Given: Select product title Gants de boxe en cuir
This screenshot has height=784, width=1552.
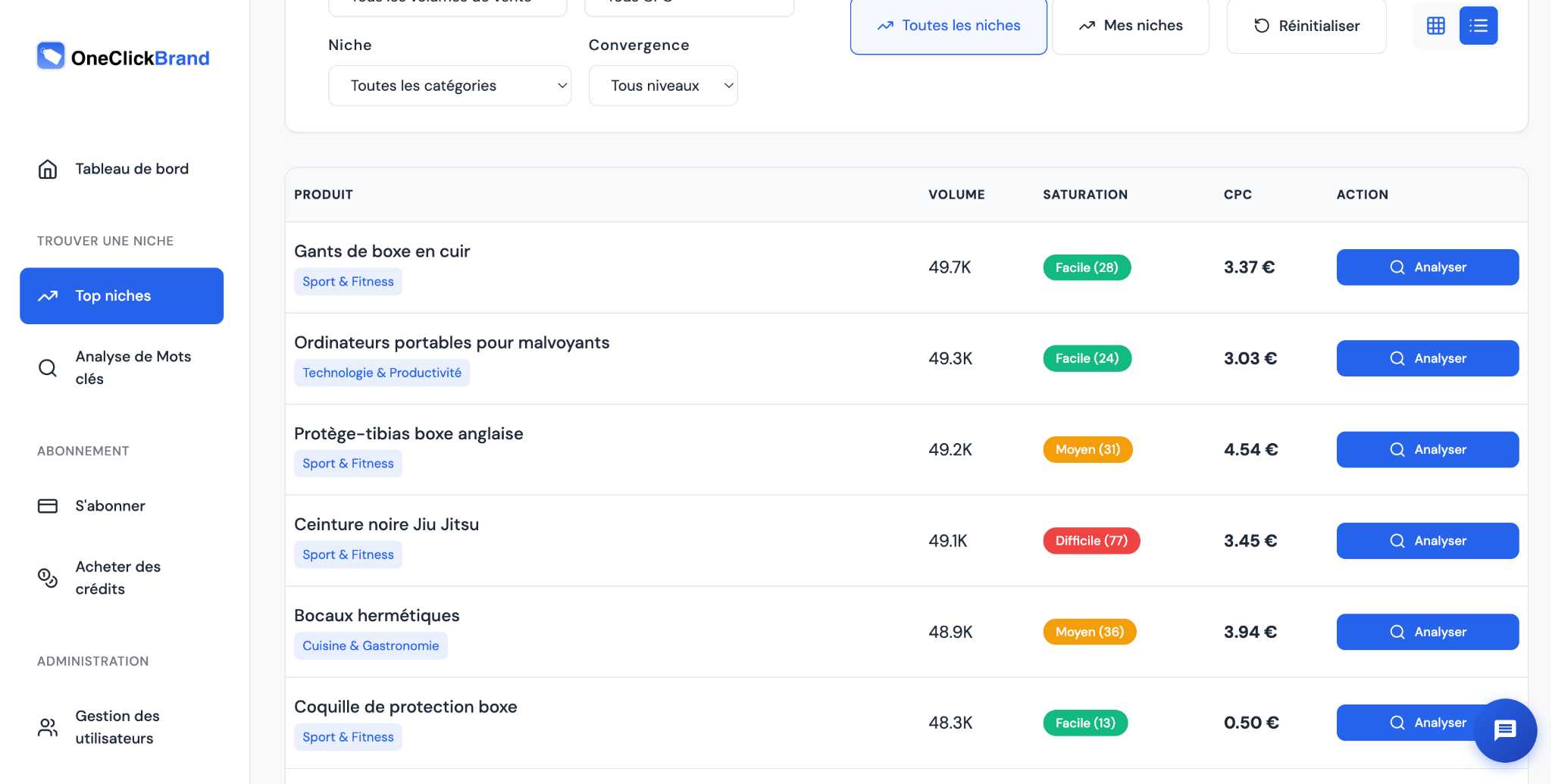Looking at the screenshot, I should [382, 251].
